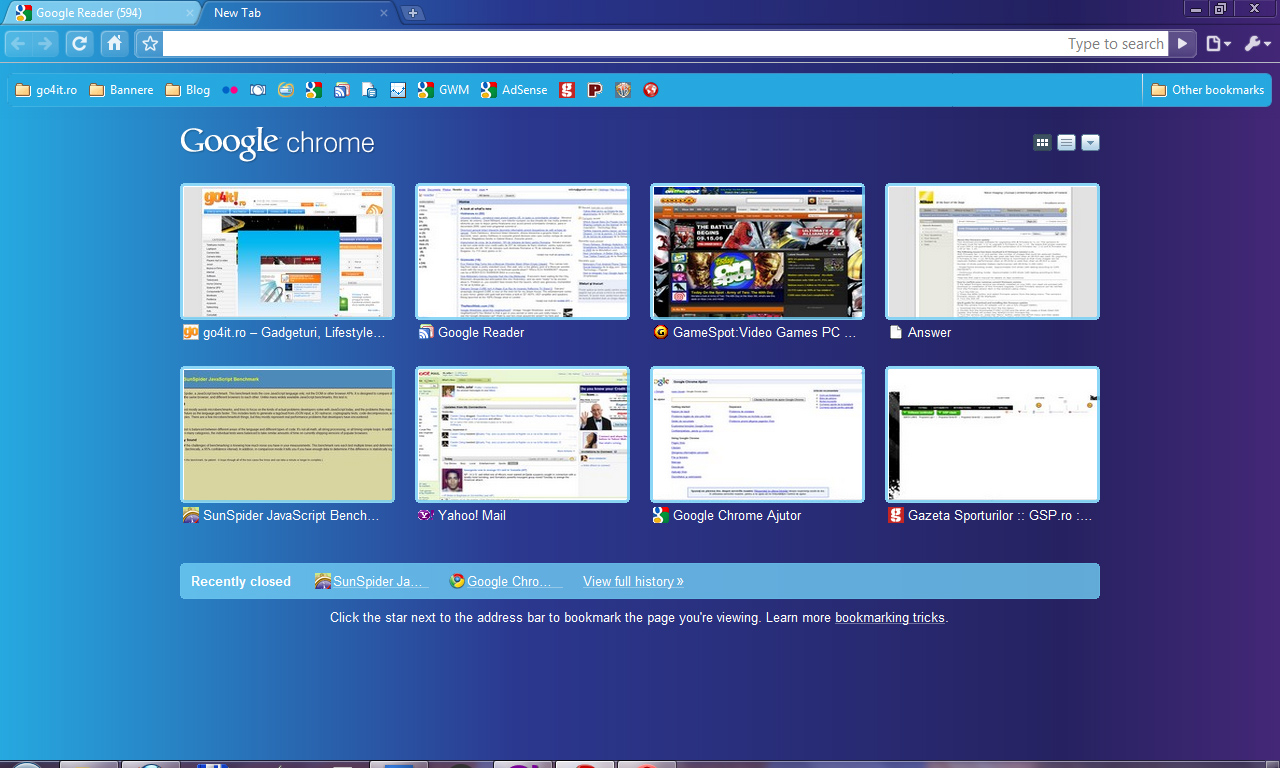Open the yellow round icon bookmark

tap(286, 90)
